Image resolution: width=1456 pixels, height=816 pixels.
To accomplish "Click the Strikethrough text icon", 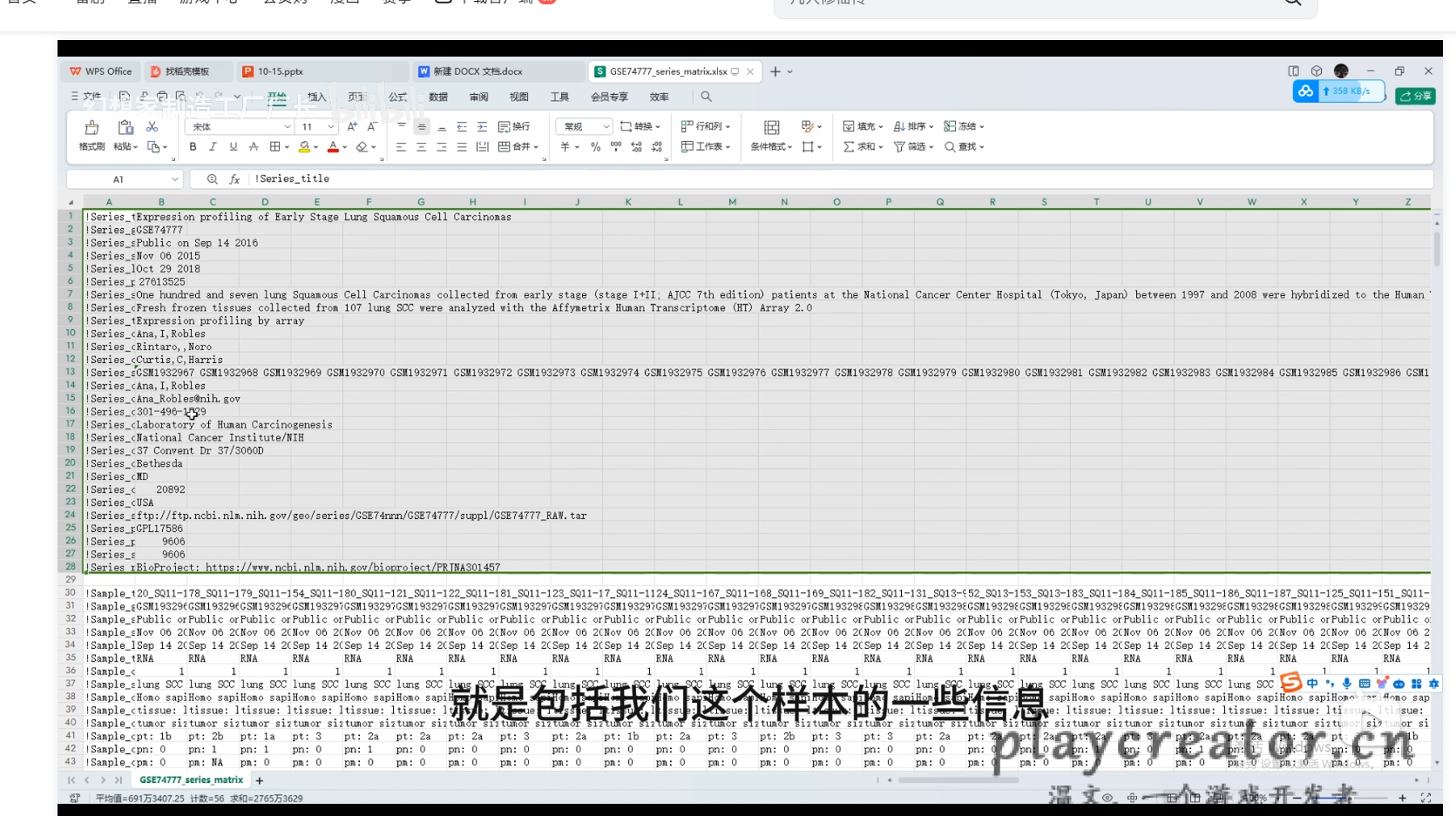I will [x=254, y=147].
